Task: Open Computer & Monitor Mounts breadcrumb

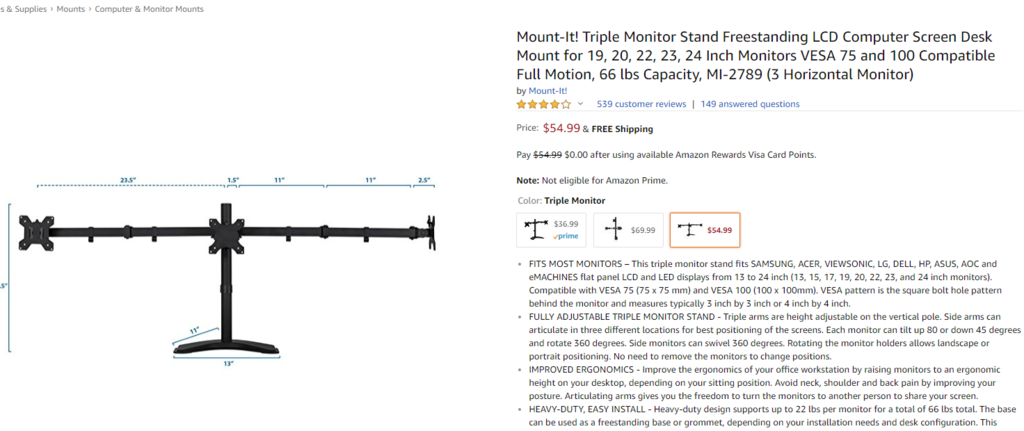Action: click(149, 9)
